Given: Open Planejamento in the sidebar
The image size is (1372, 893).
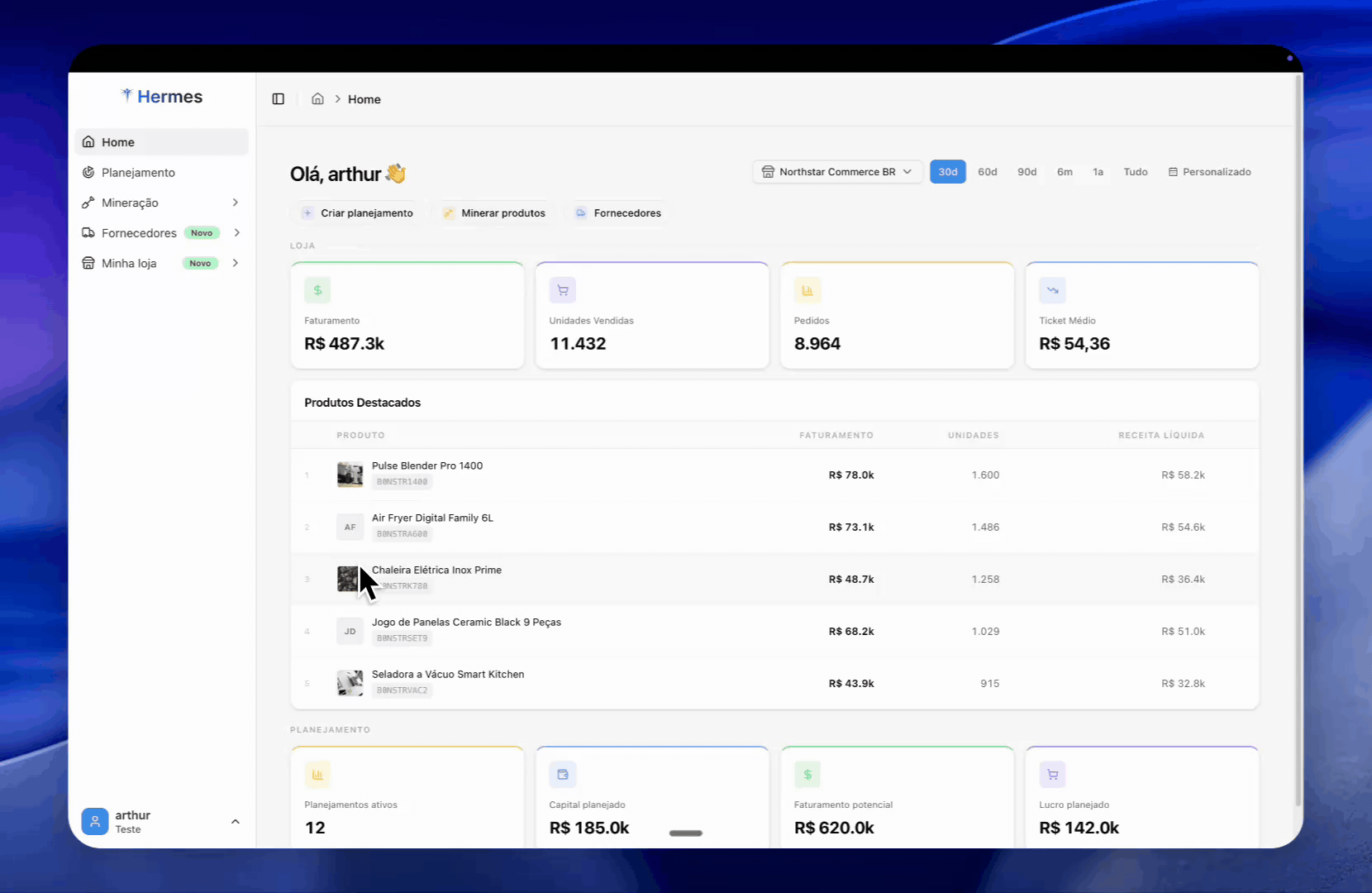Looking at the screenshot, I should click(x=138, y=173).
